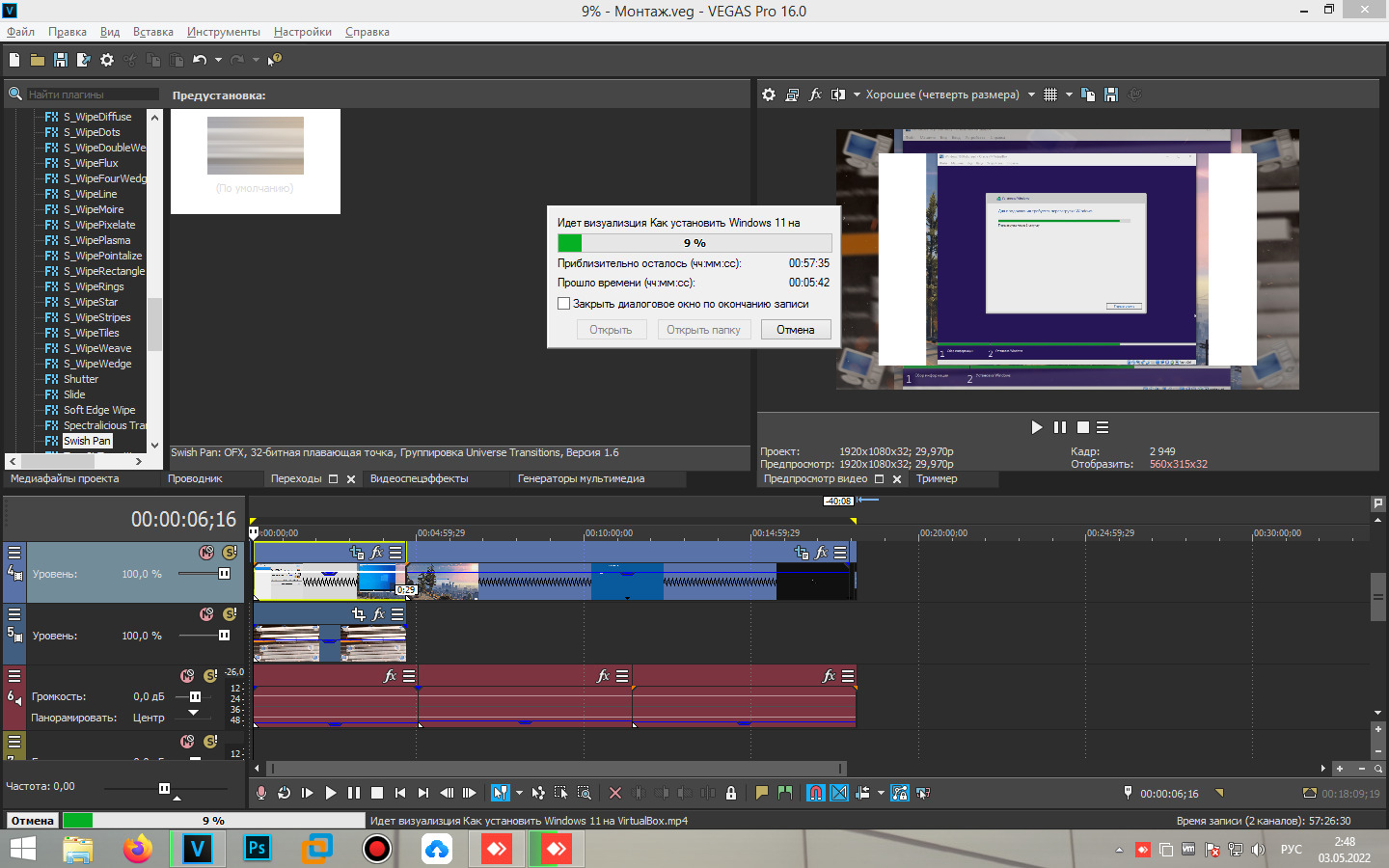Open the edit tool selector dropdown arrow

[x=519, y=793]
